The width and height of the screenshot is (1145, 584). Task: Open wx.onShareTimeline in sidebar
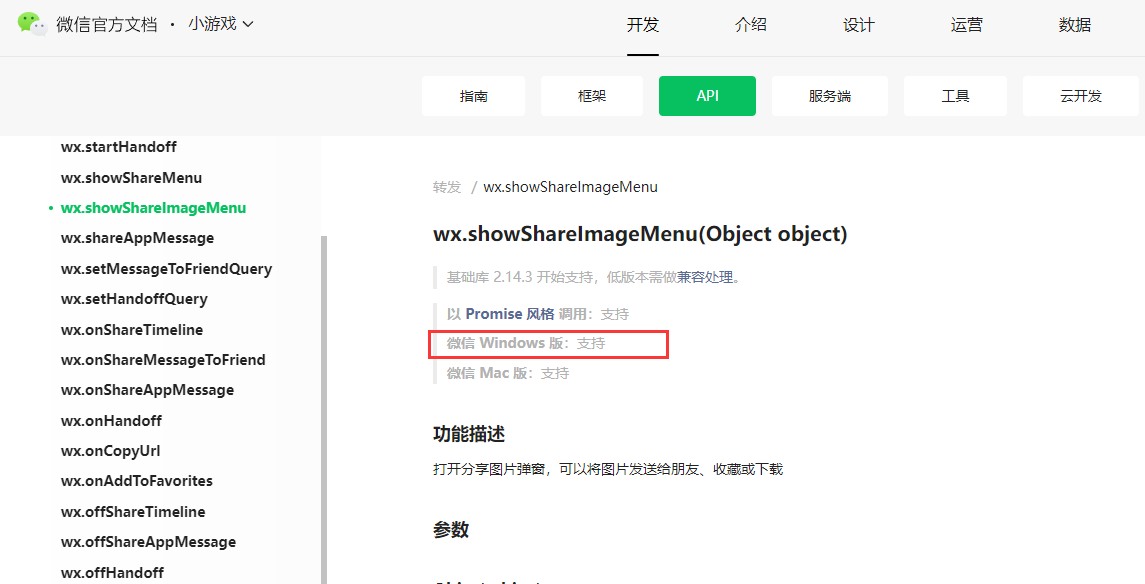[131, 330]
